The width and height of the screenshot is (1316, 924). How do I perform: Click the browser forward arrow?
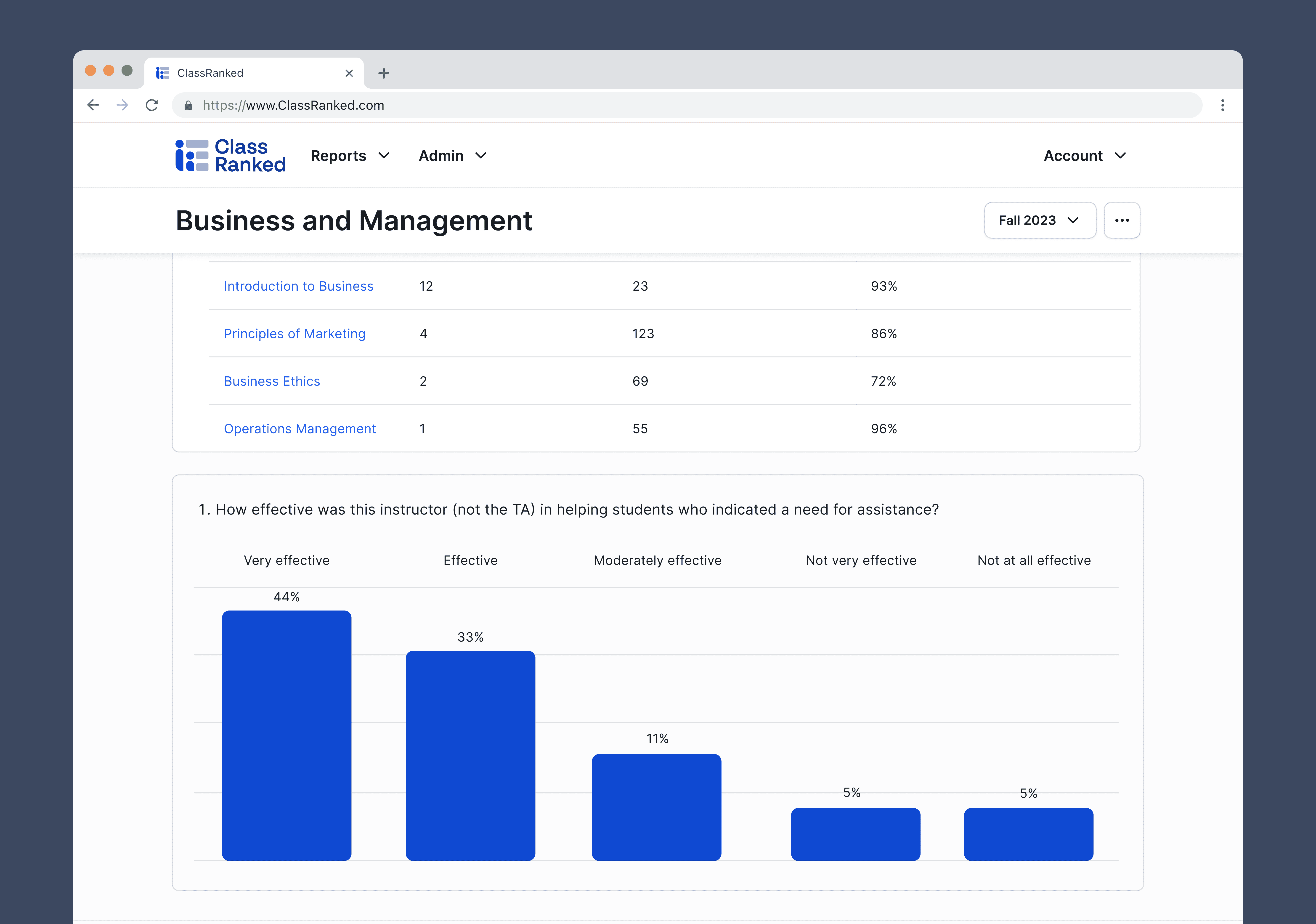pyautogui.click(x=122, y=105)
